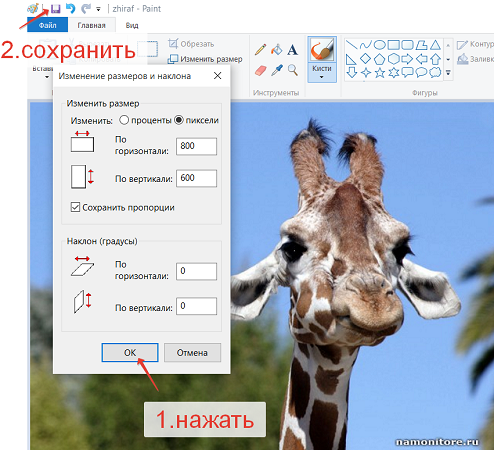The height and width of the screenshot is (450, 494).
Task: Open the Контур outline dropdown
Action: click(x=475, y=44)
